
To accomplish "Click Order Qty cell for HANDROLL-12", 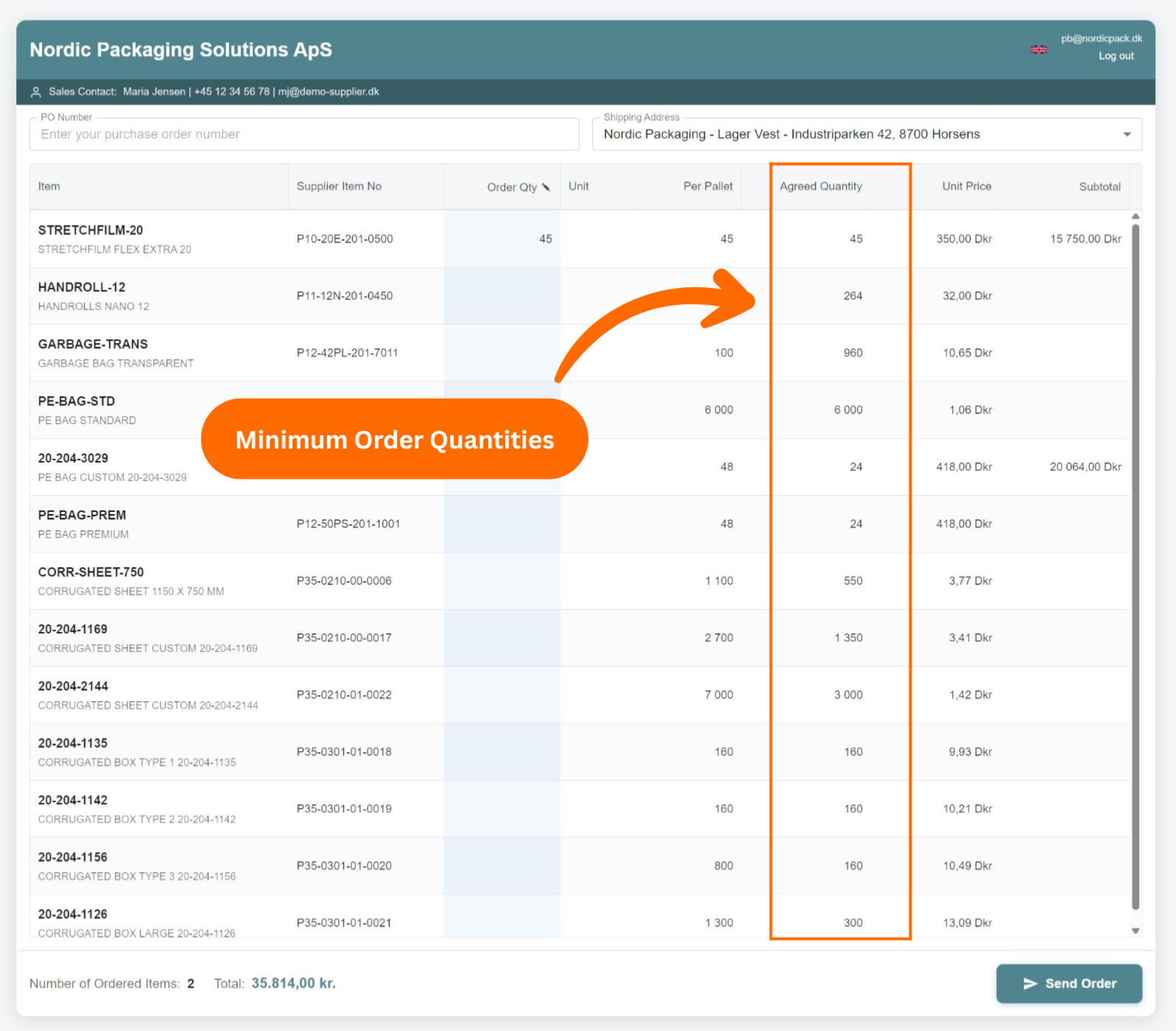I will 501,296.
